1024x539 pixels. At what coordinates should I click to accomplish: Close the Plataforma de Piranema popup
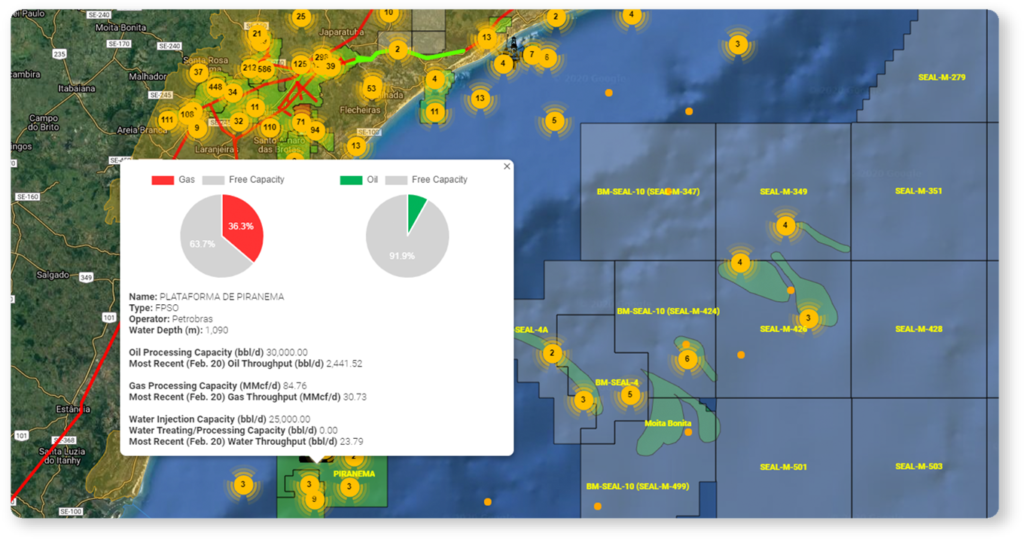coord(506,166)
